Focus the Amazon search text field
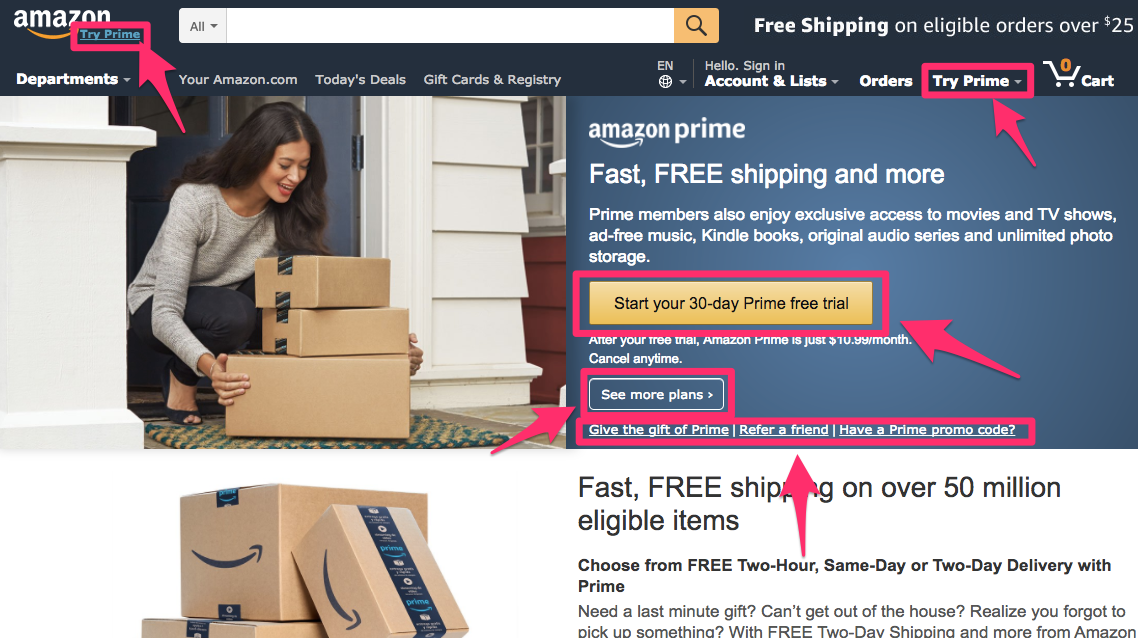This screenshot has height=638, width=1138. tap(450, 26)
